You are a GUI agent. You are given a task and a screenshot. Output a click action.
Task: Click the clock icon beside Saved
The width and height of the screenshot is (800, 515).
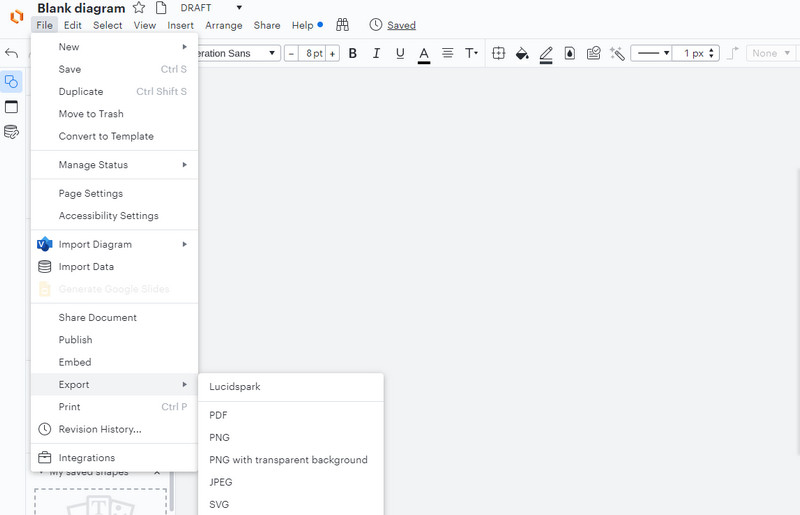376,24
